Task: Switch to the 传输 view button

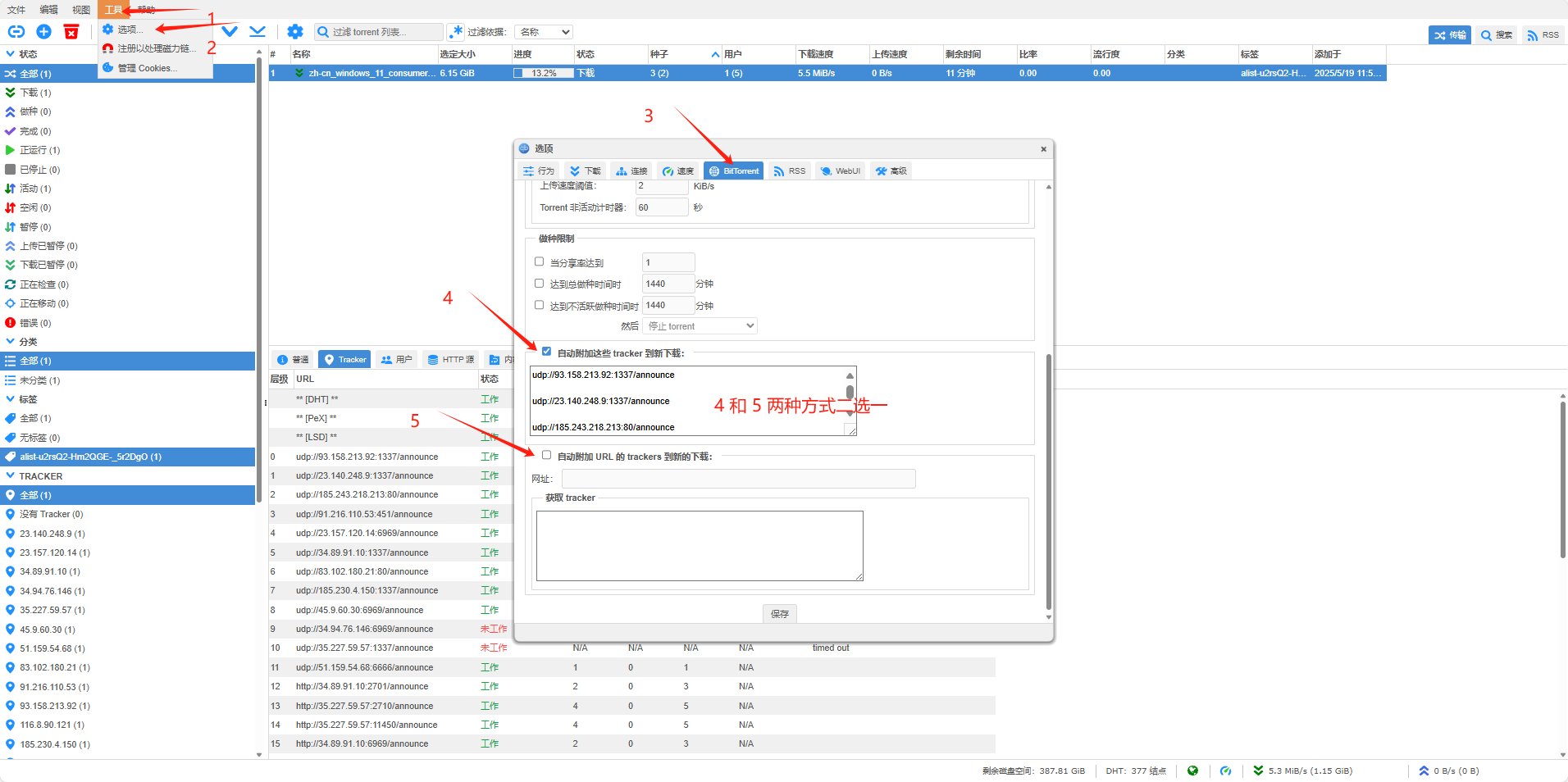Action: [1450, 35]
